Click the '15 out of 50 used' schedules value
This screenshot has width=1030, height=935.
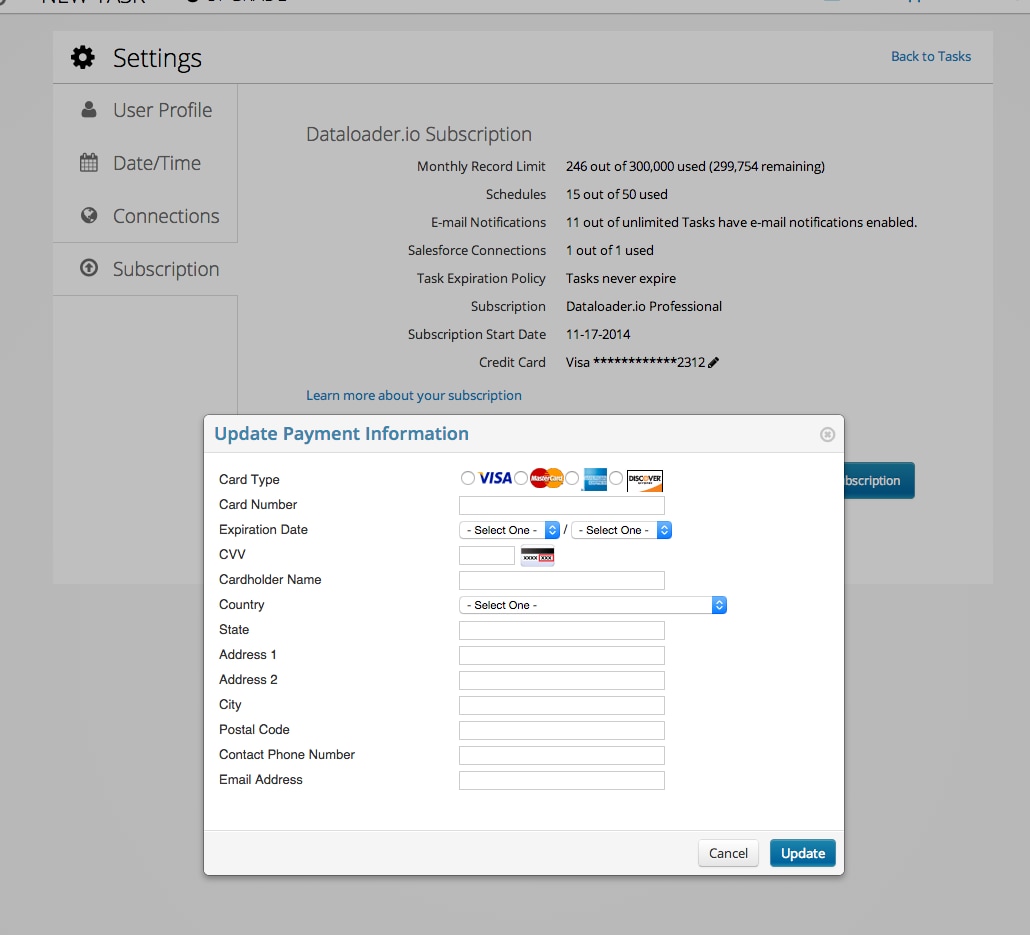617,194
